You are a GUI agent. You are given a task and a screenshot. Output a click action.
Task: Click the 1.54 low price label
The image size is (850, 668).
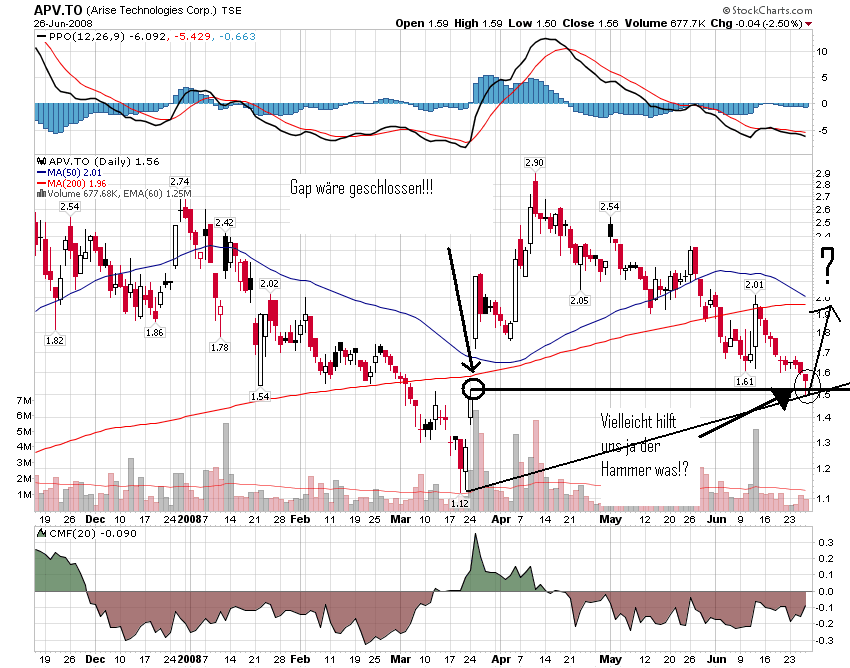[260, 396]
